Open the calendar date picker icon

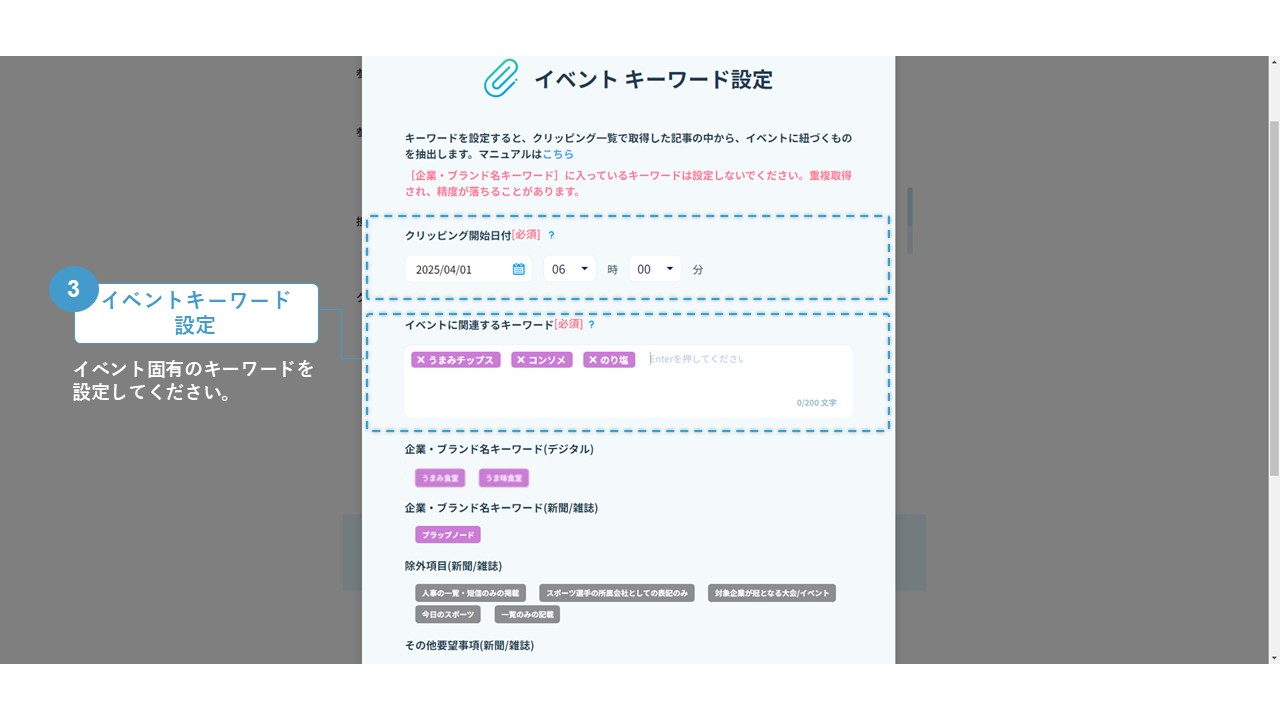[x=518, y=269]
